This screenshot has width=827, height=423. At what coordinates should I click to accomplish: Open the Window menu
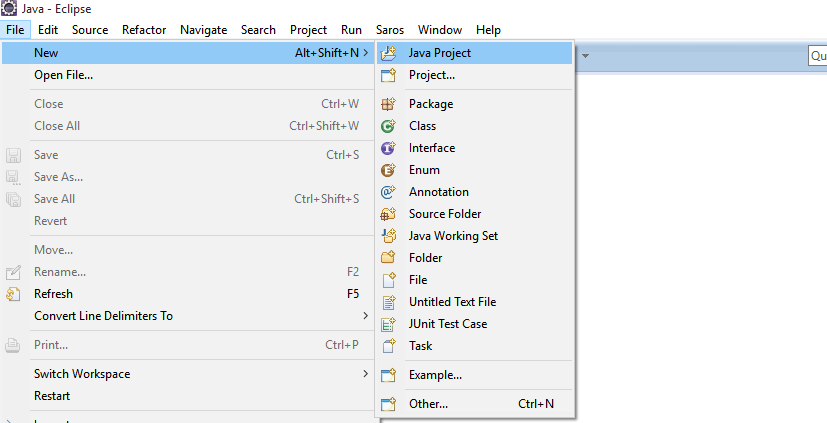440,30
